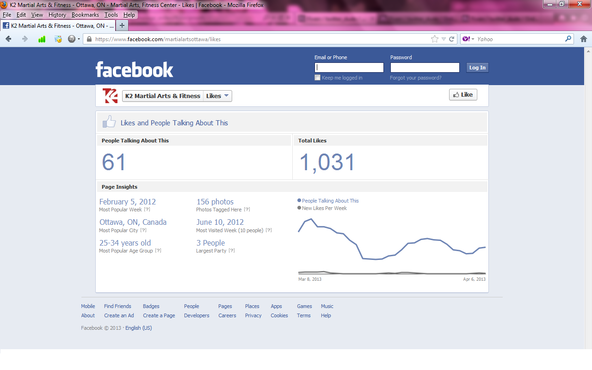Click the facebook logo in header
592x370 pixels.
click(x=134, y=70)
